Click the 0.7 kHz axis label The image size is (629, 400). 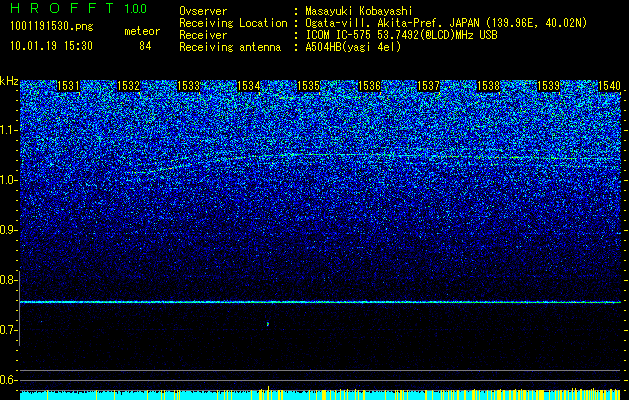(x=8, y=330)
